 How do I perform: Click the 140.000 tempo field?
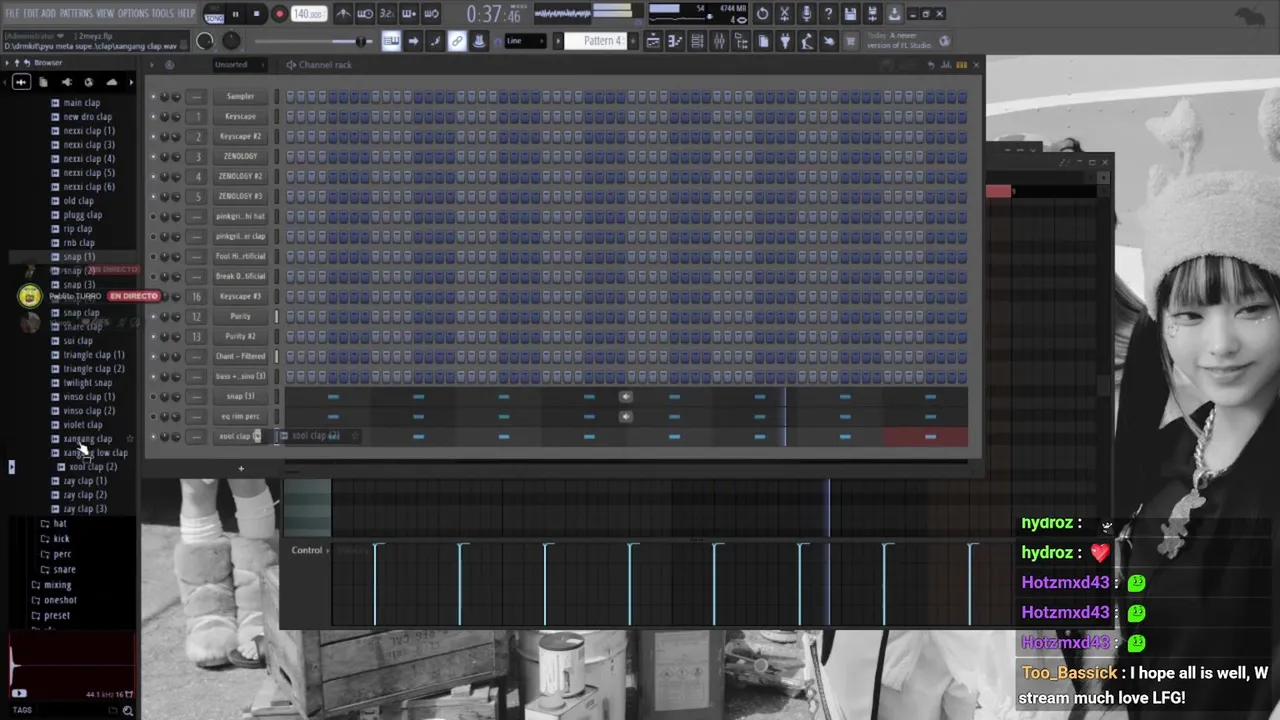tap(309, 14)
